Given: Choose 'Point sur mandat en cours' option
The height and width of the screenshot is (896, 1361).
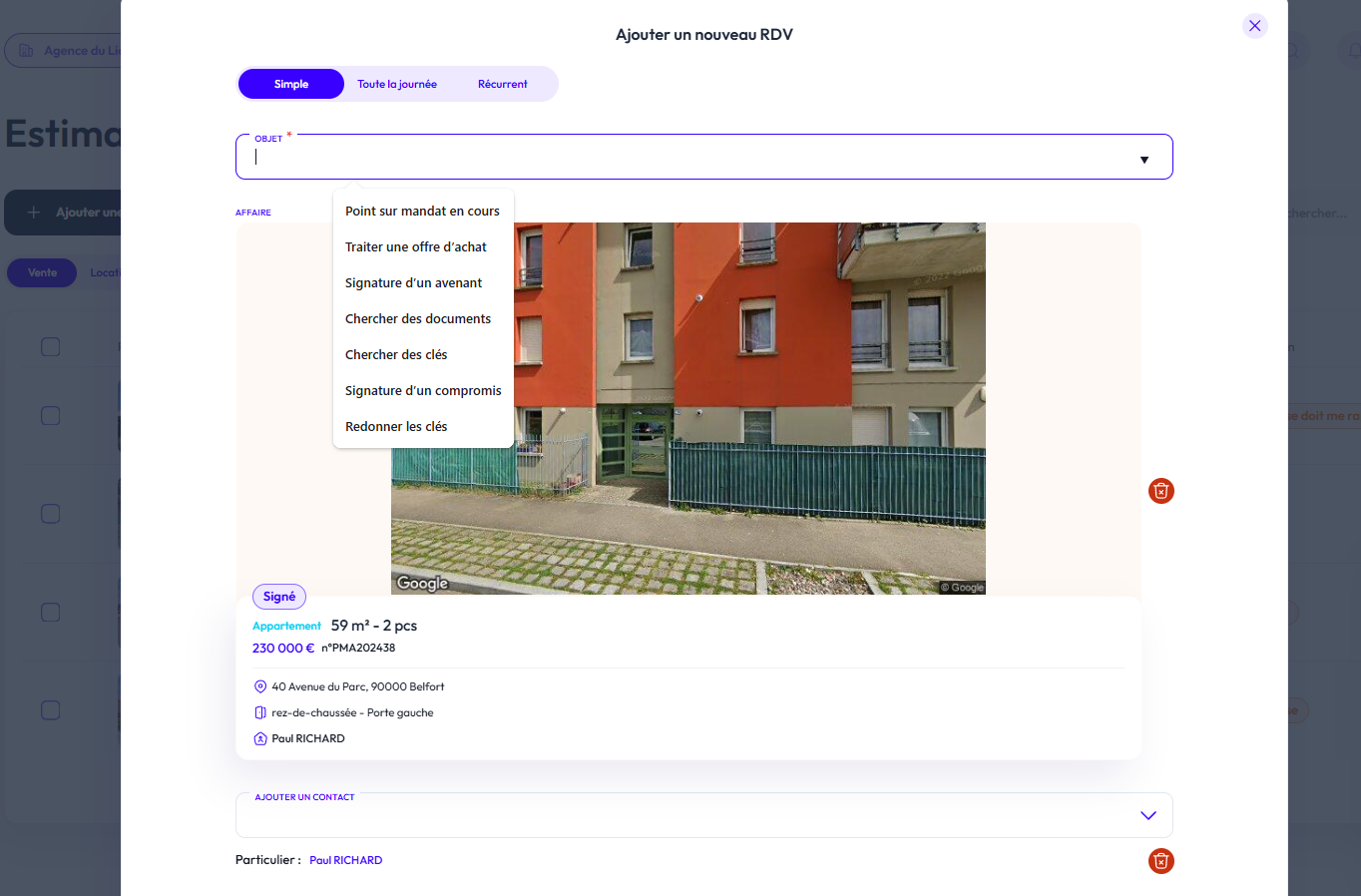Looking at the screenshot, I should (x=422, y=212).
